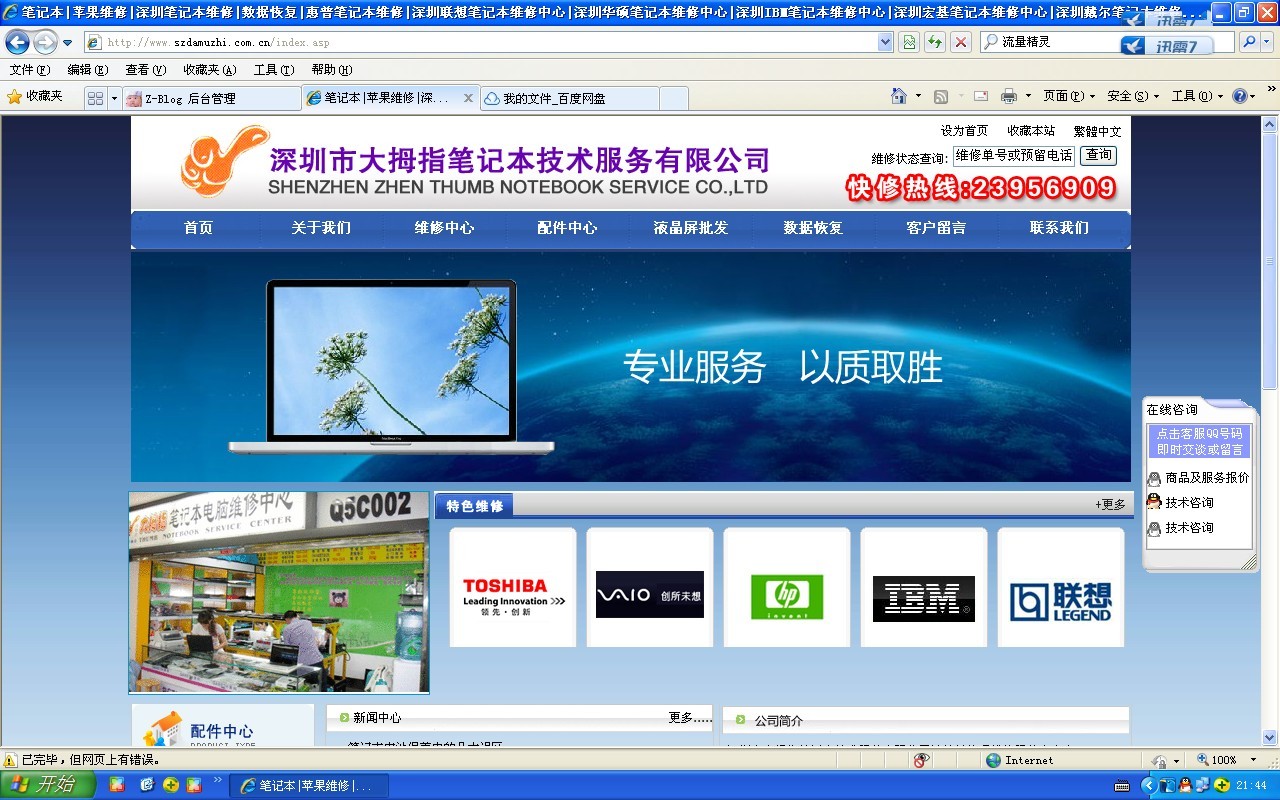Click the repair shop storefront photo

click(279, 592)
